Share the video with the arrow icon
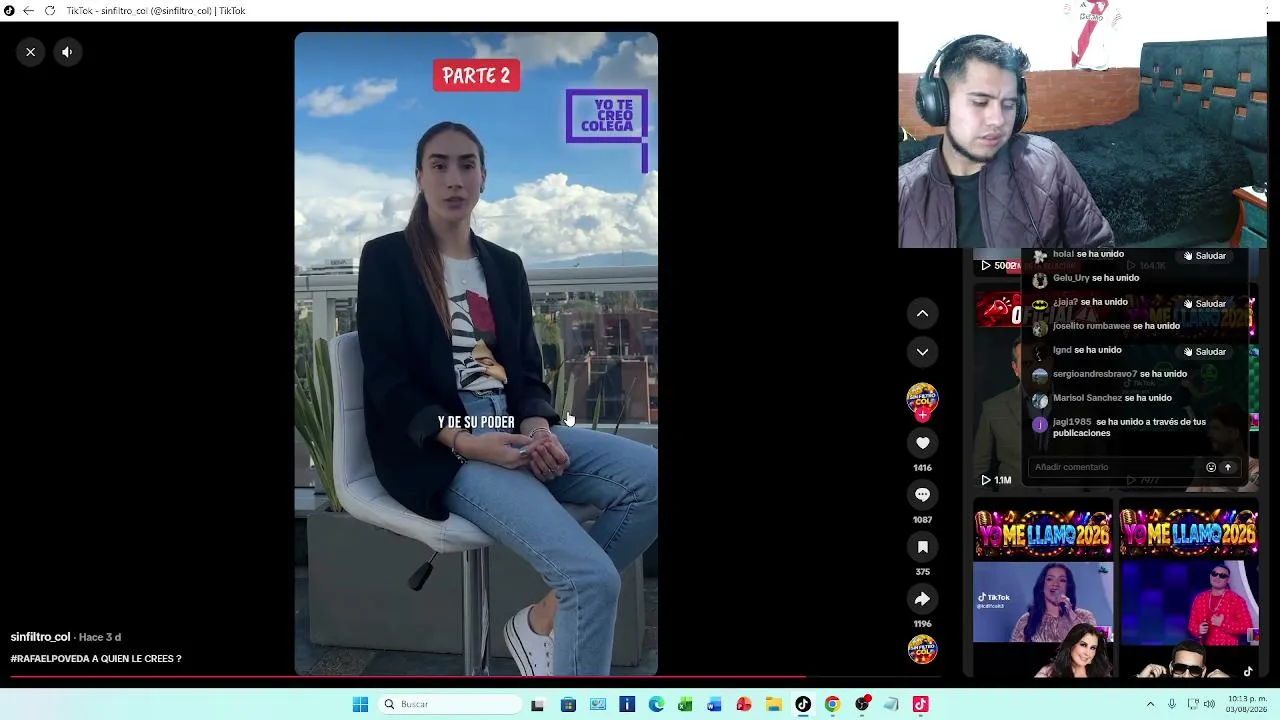Screen dimensions: 1280x720 tap(922, 599)
